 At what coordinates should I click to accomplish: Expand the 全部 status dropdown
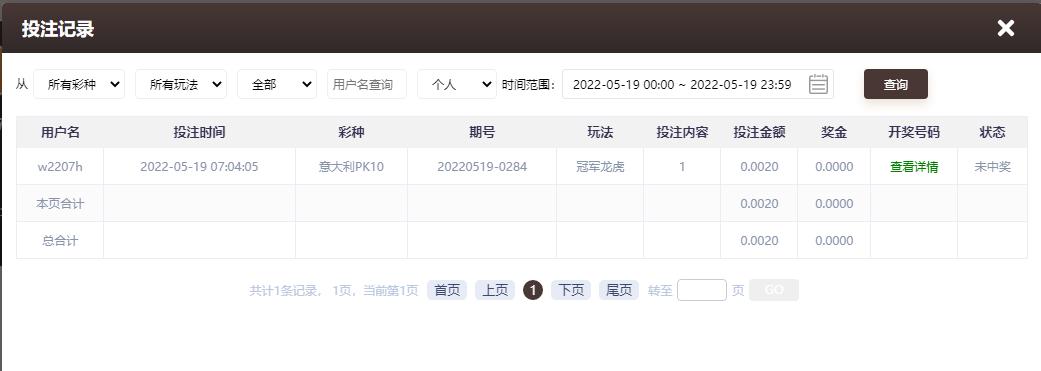[x=277, y=84]
